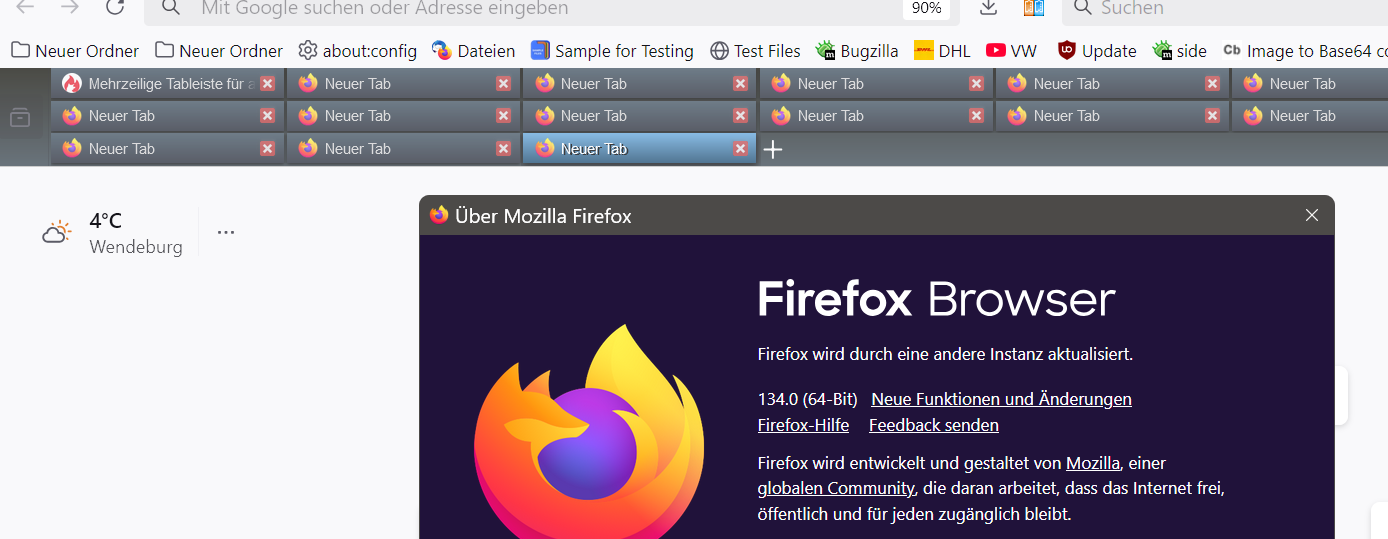Image resolution: width=1388 pixels, height=539 pixels.
Task: Open the VW YouTube bookmark
Action: (x=1011, y=51)
